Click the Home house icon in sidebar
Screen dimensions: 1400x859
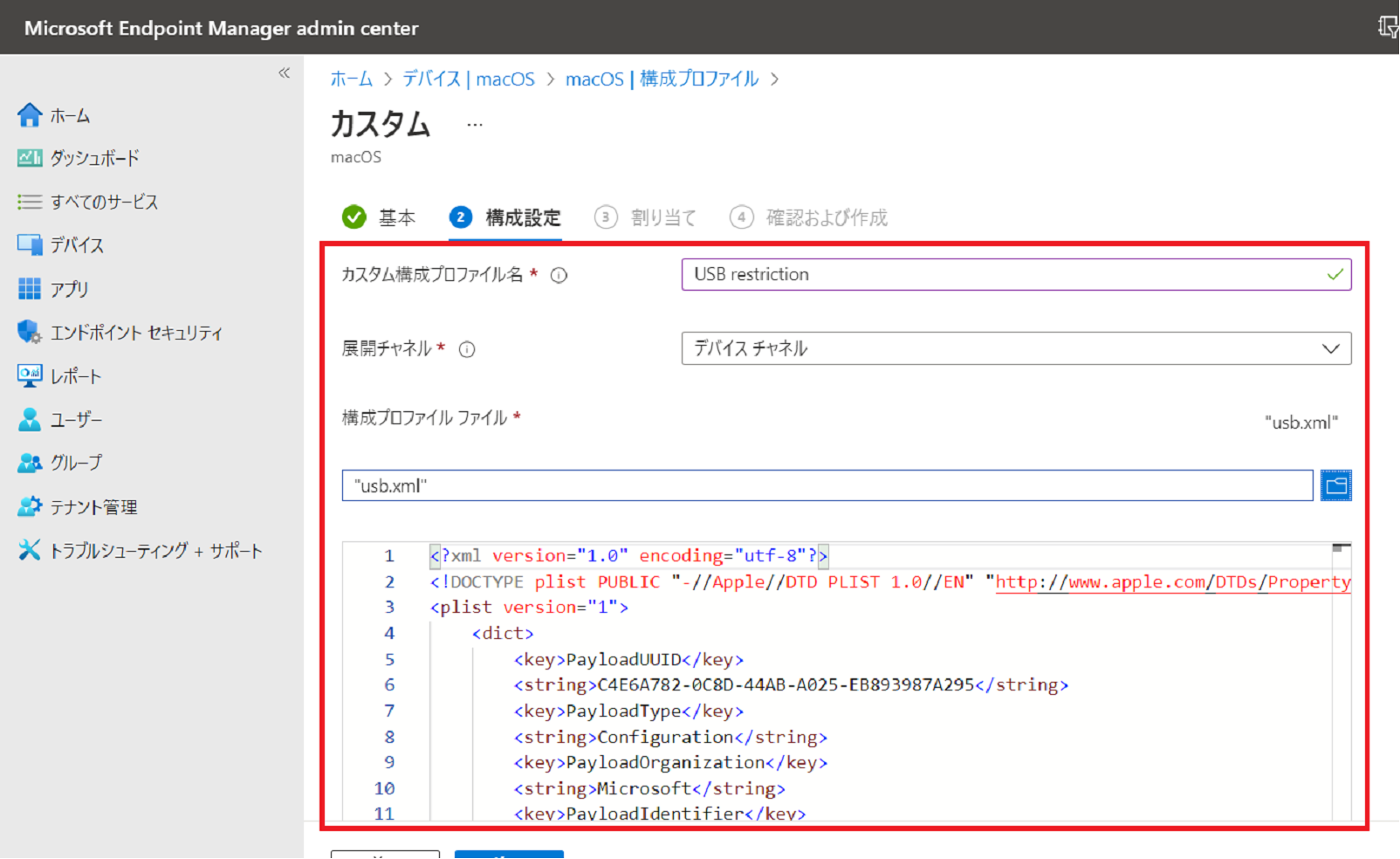pos(30,114)
